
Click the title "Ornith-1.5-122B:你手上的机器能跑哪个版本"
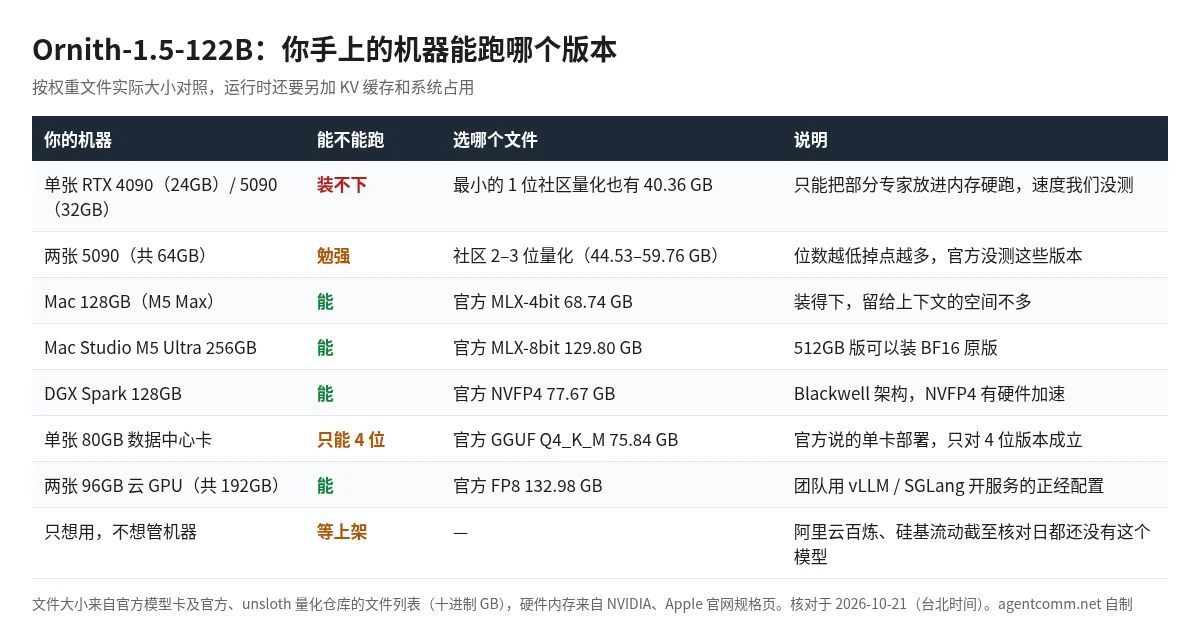pos(325,49)
